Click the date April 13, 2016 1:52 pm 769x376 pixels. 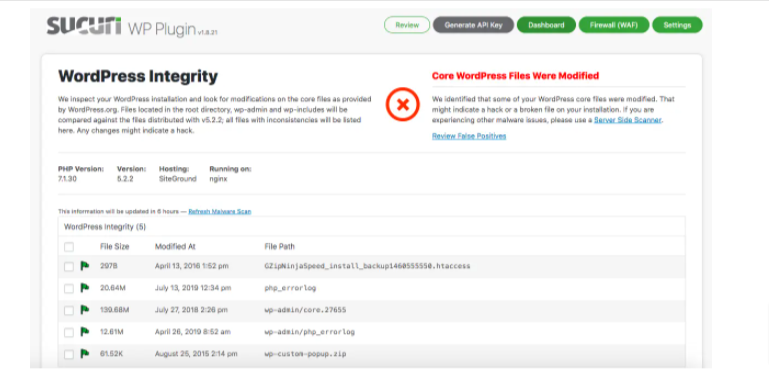point(191,266)
